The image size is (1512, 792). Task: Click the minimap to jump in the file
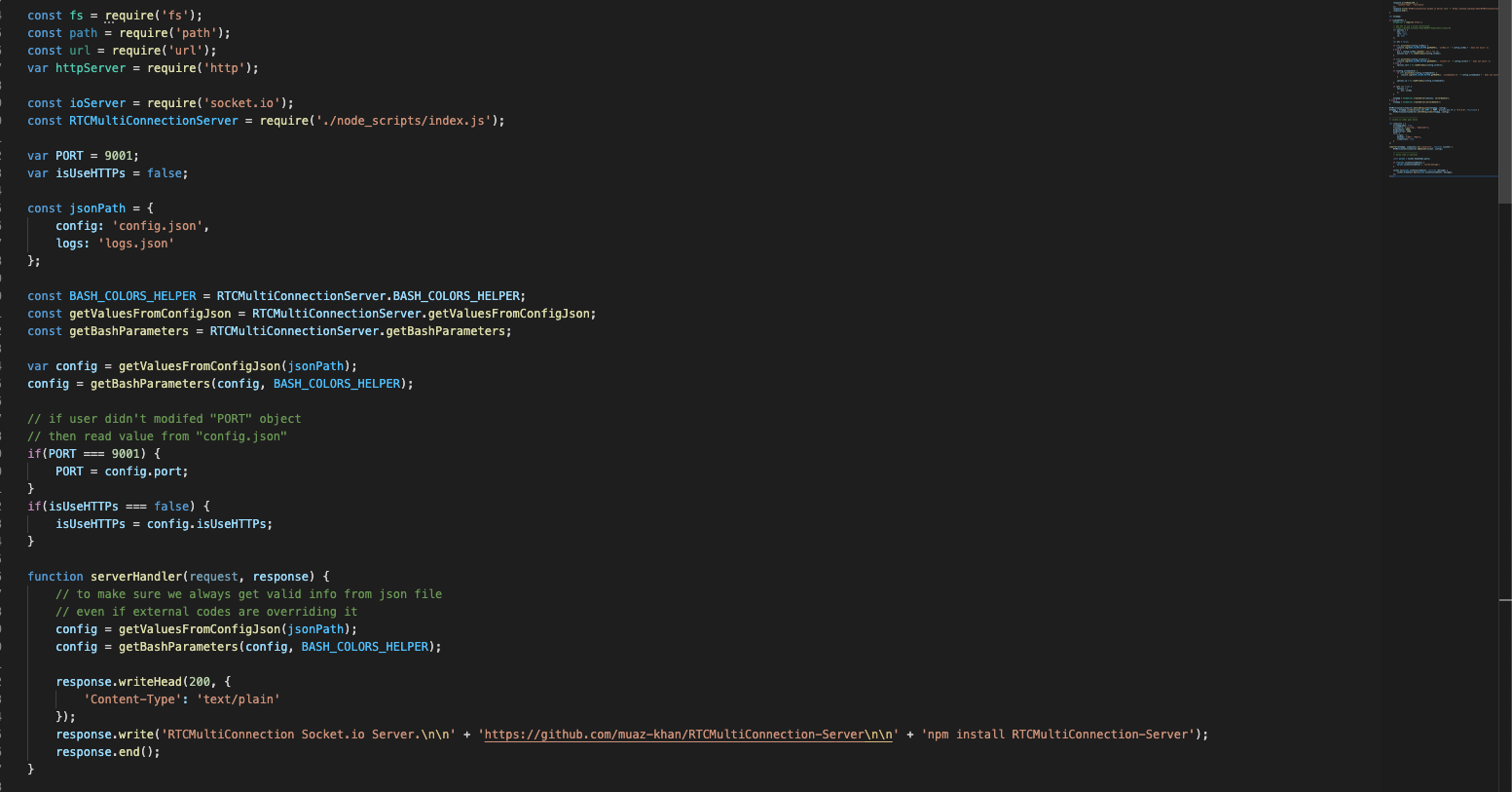[x=1441, y=88]
